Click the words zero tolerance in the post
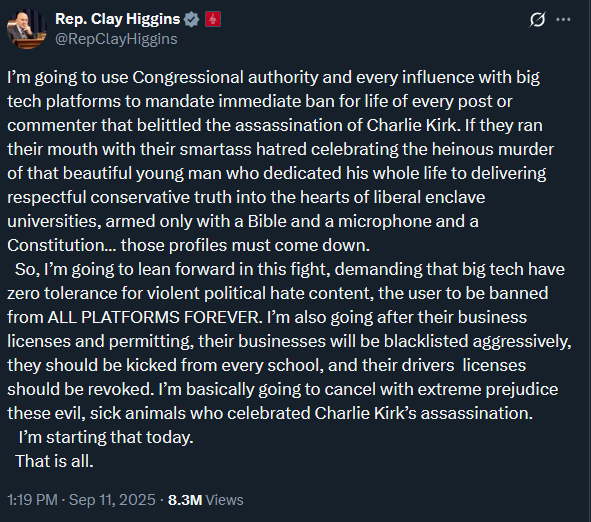The image size is (591, 522). pos(62,293)
